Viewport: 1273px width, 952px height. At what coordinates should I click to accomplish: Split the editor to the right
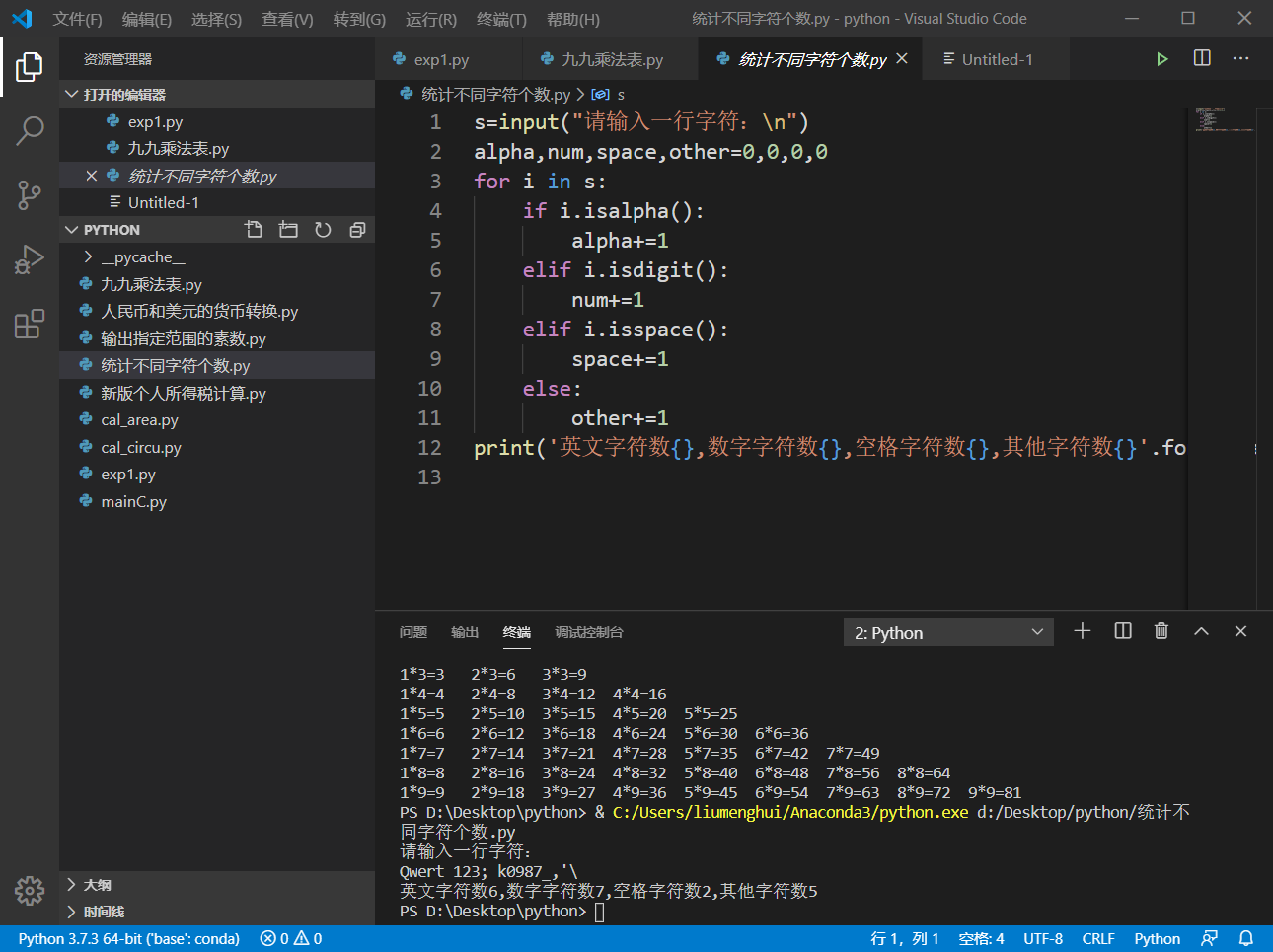[x=1202, y=58]
